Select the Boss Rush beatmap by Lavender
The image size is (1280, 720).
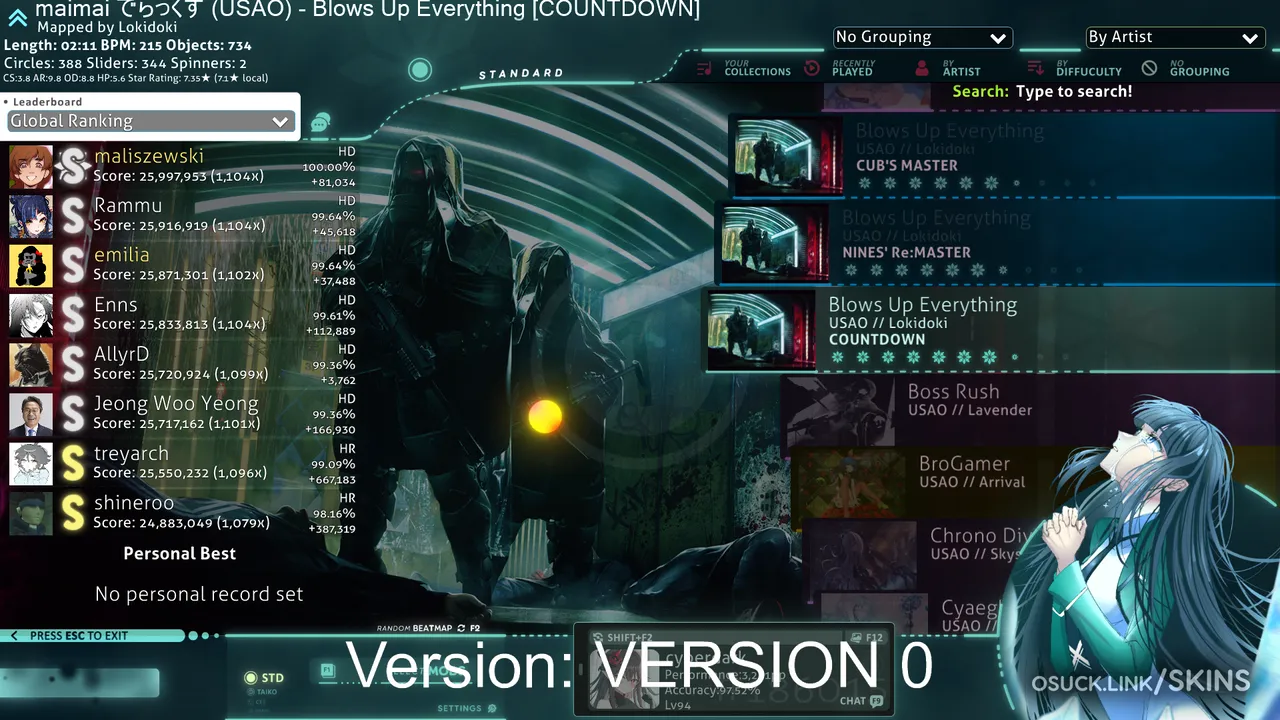tap(1030, 410)
